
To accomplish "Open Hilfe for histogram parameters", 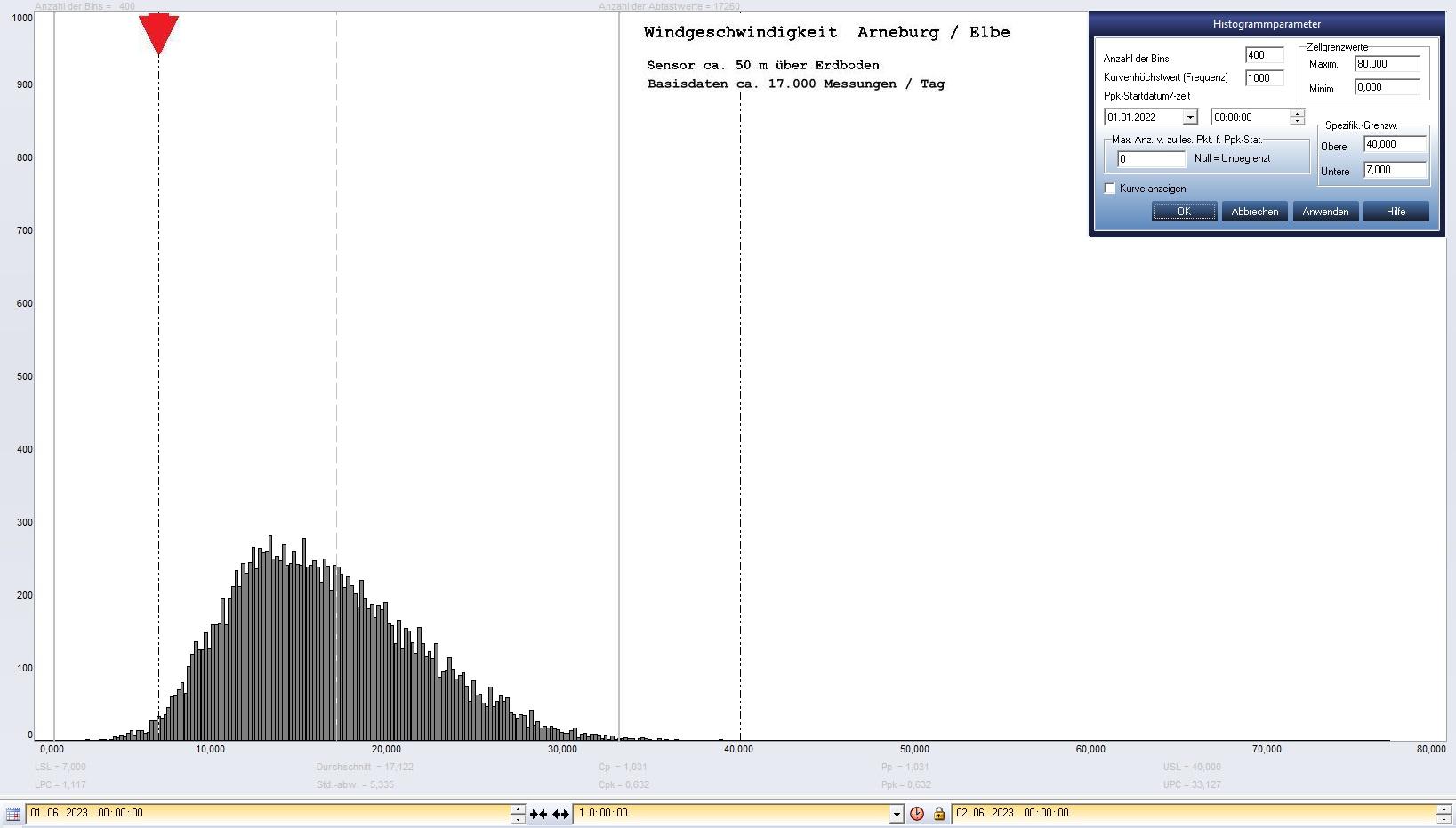I will point(1396,212).
